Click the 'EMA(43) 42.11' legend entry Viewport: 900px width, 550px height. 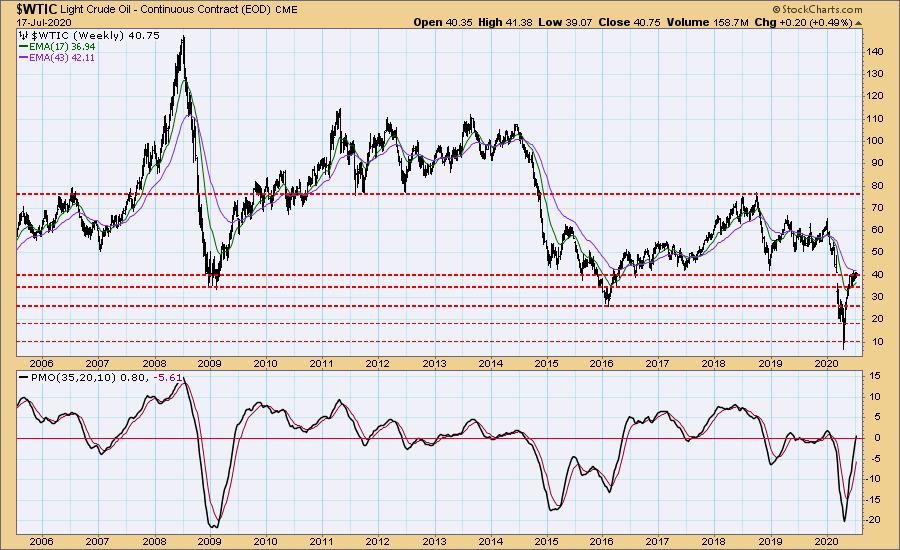pos(62,58)
